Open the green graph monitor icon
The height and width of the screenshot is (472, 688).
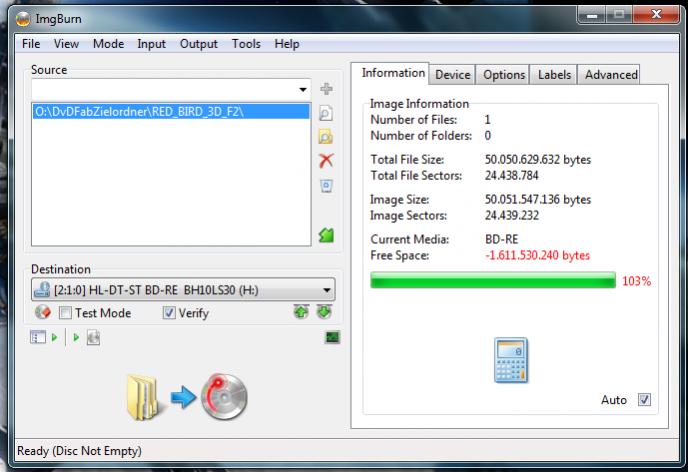click(x=333, y=337)
